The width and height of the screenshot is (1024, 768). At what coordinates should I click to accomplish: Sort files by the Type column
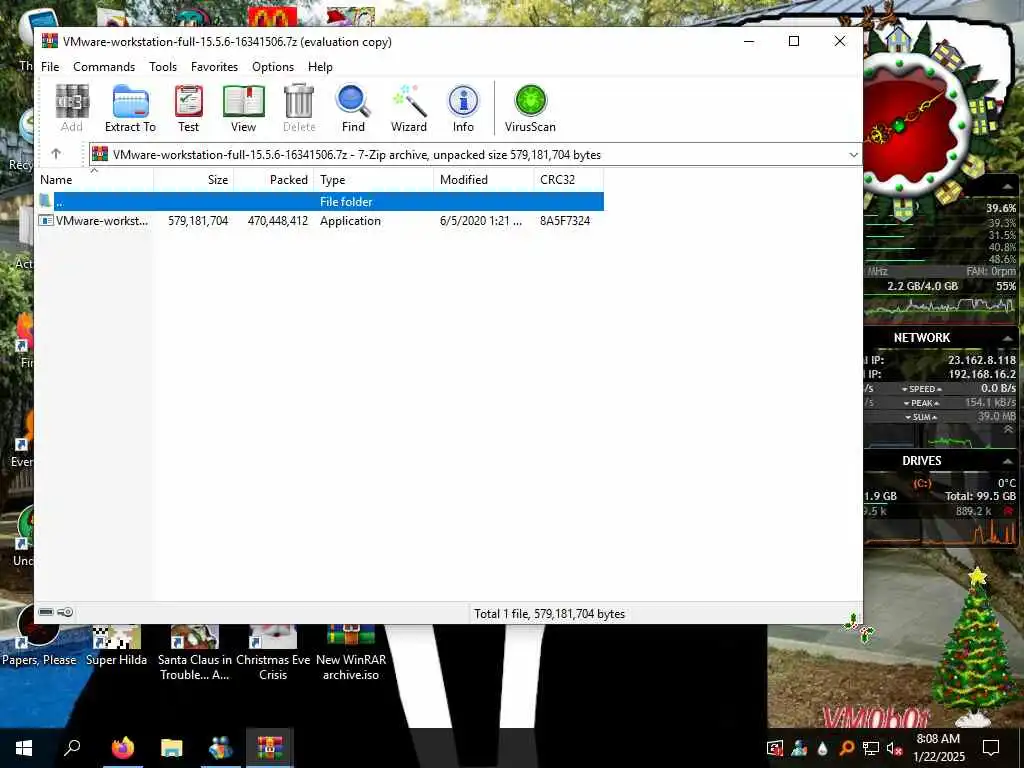point(374,180)
